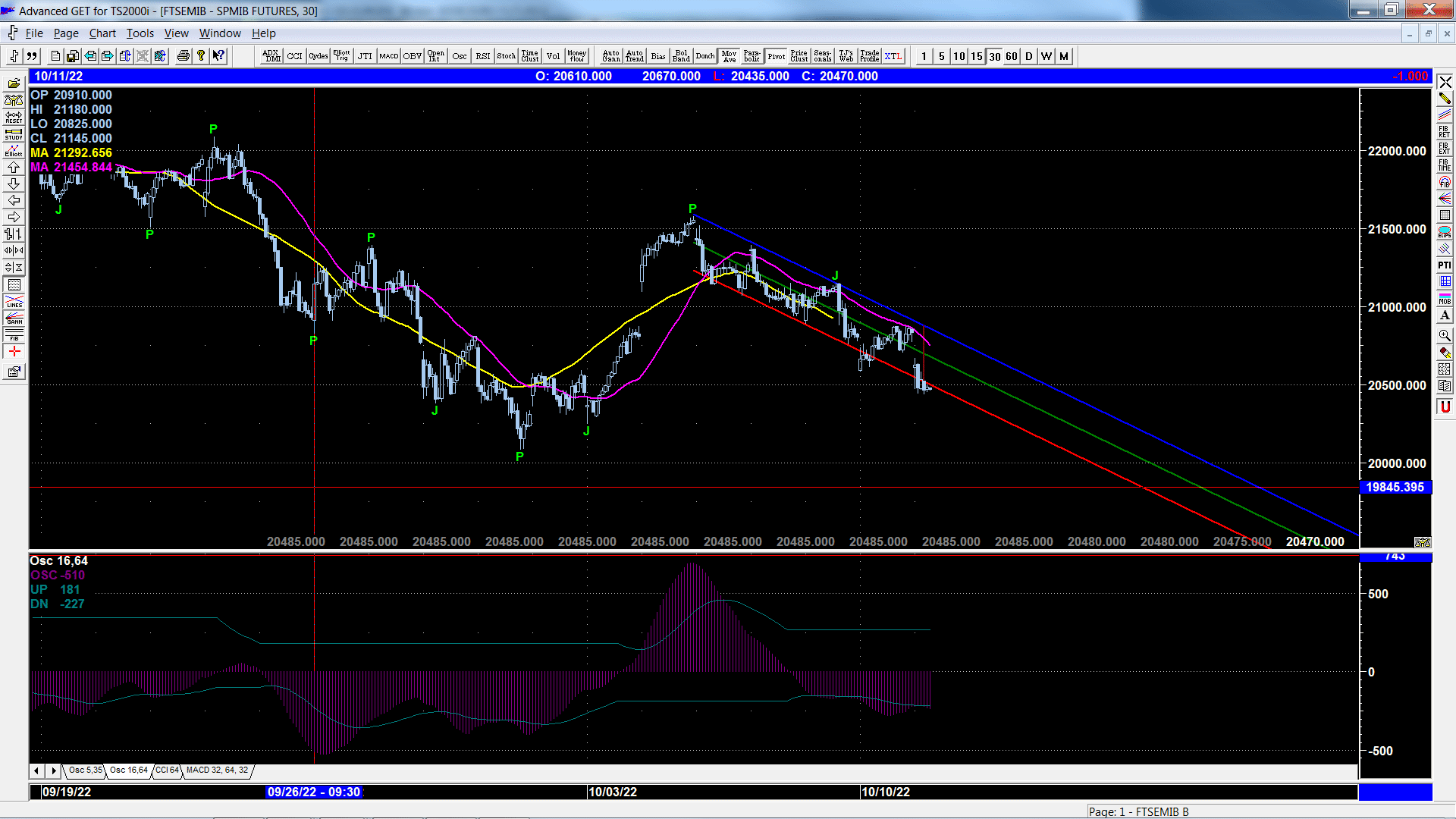Click the up arrow scroll chart icon
The width and height of the screenshot is (1456, 819).
coord(14,167)
